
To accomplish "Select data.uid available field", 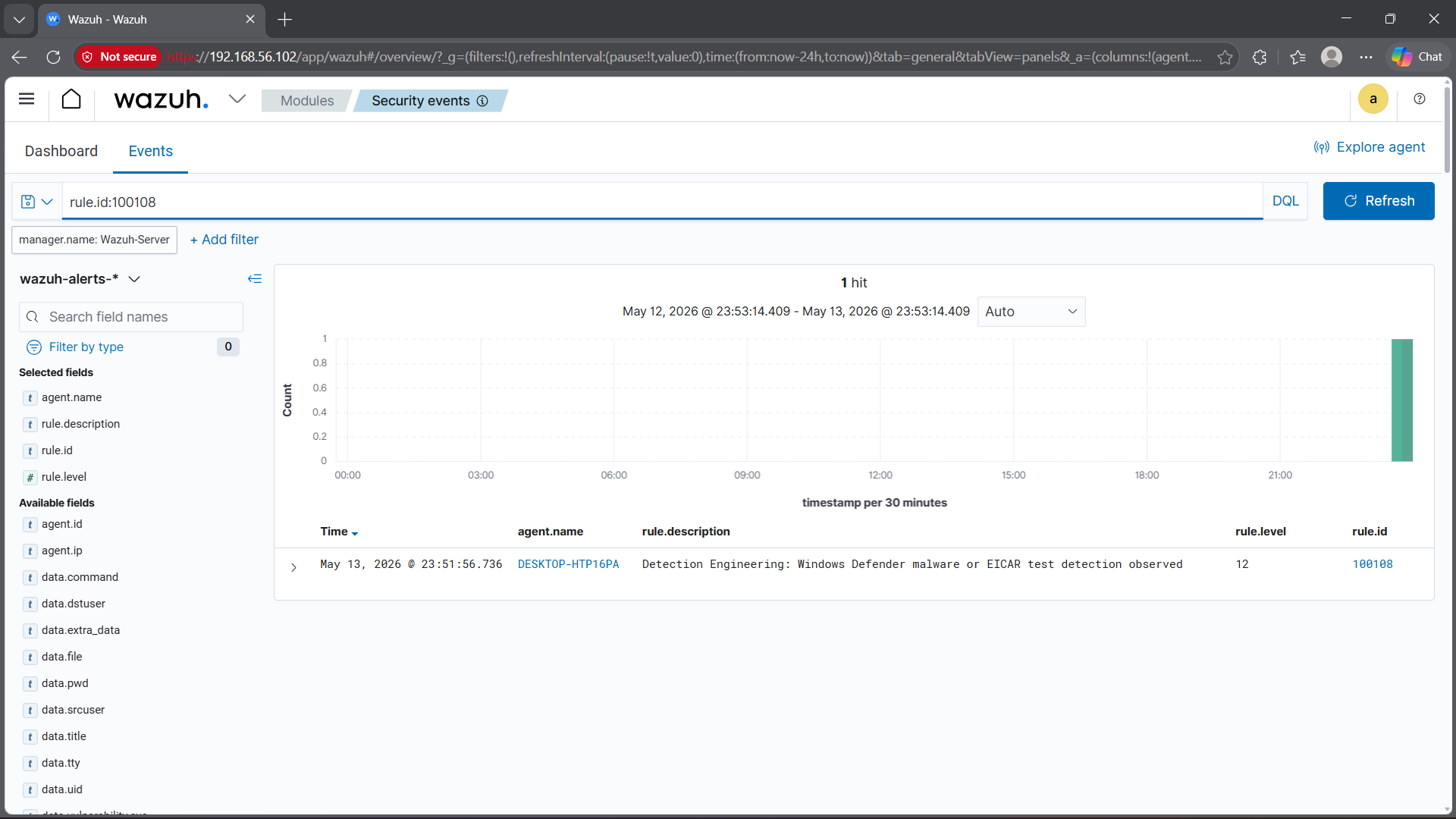I will point(62,789).
